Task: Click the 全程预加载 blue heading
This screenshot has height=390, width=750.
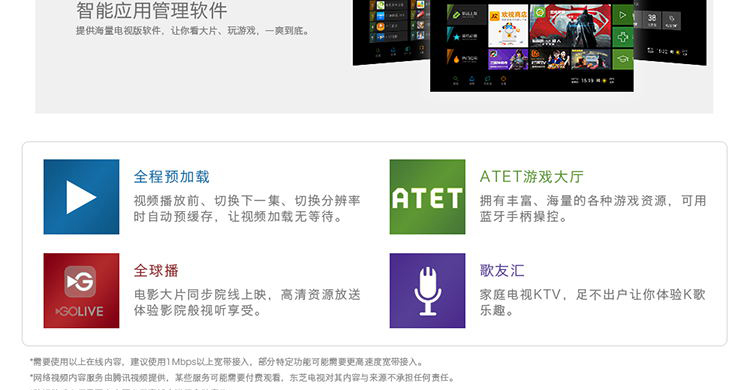Action: pos(171,177)
